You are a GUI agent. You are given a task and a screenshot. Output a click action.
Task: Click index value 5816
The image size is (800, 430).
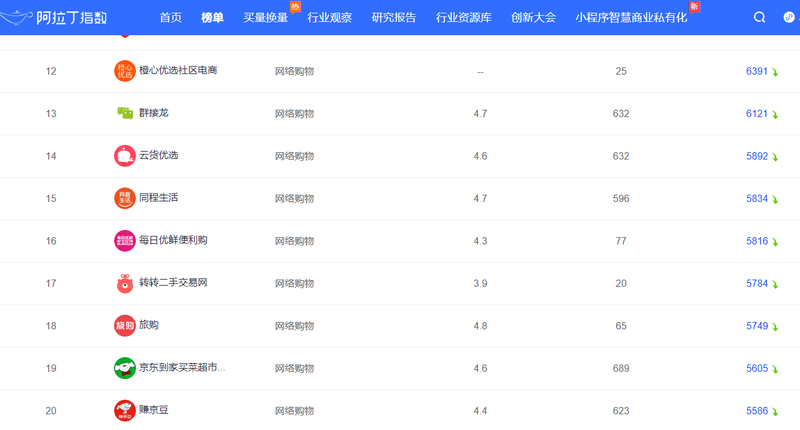[x=757, y=241]
